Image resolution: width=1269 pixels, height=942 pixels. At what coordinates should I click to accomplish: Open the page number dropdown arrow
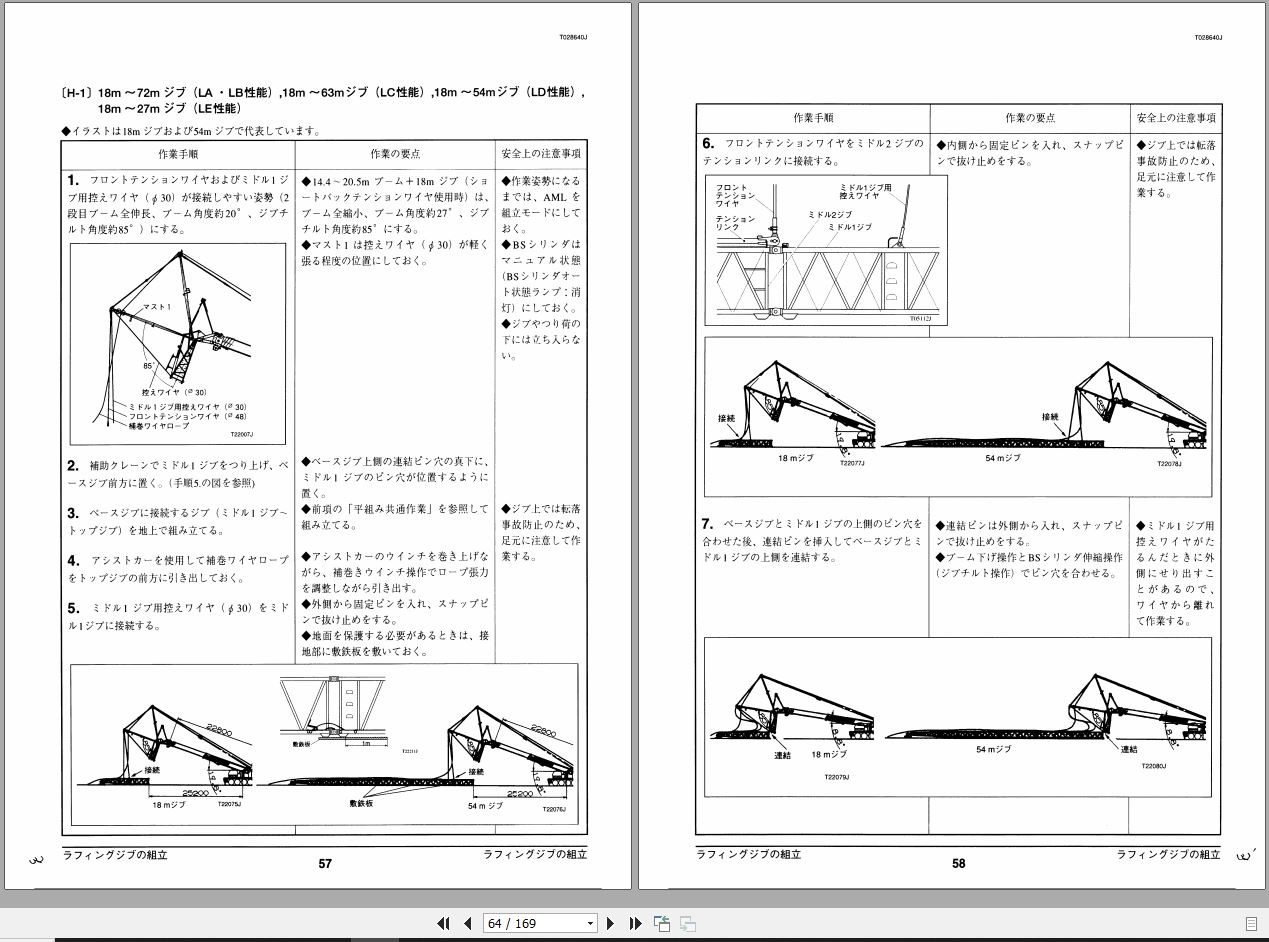pos(590,924)
